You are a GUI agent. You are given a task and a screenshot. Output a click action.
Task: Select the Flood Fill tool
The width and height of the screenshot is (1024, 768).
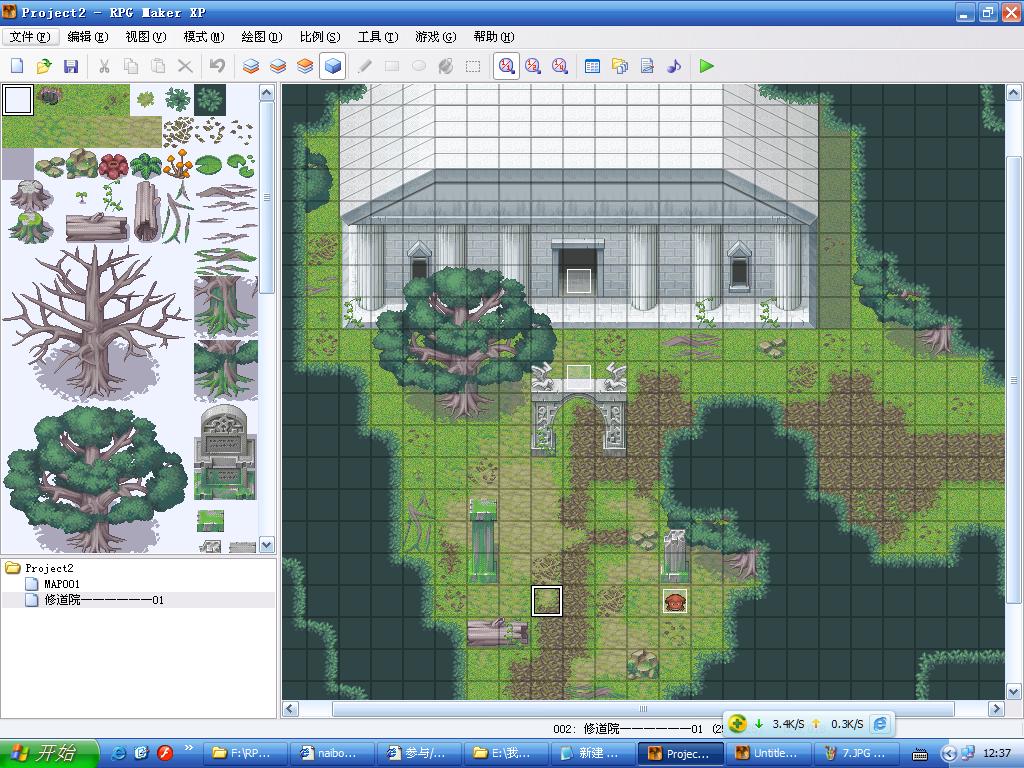point(446,66)
